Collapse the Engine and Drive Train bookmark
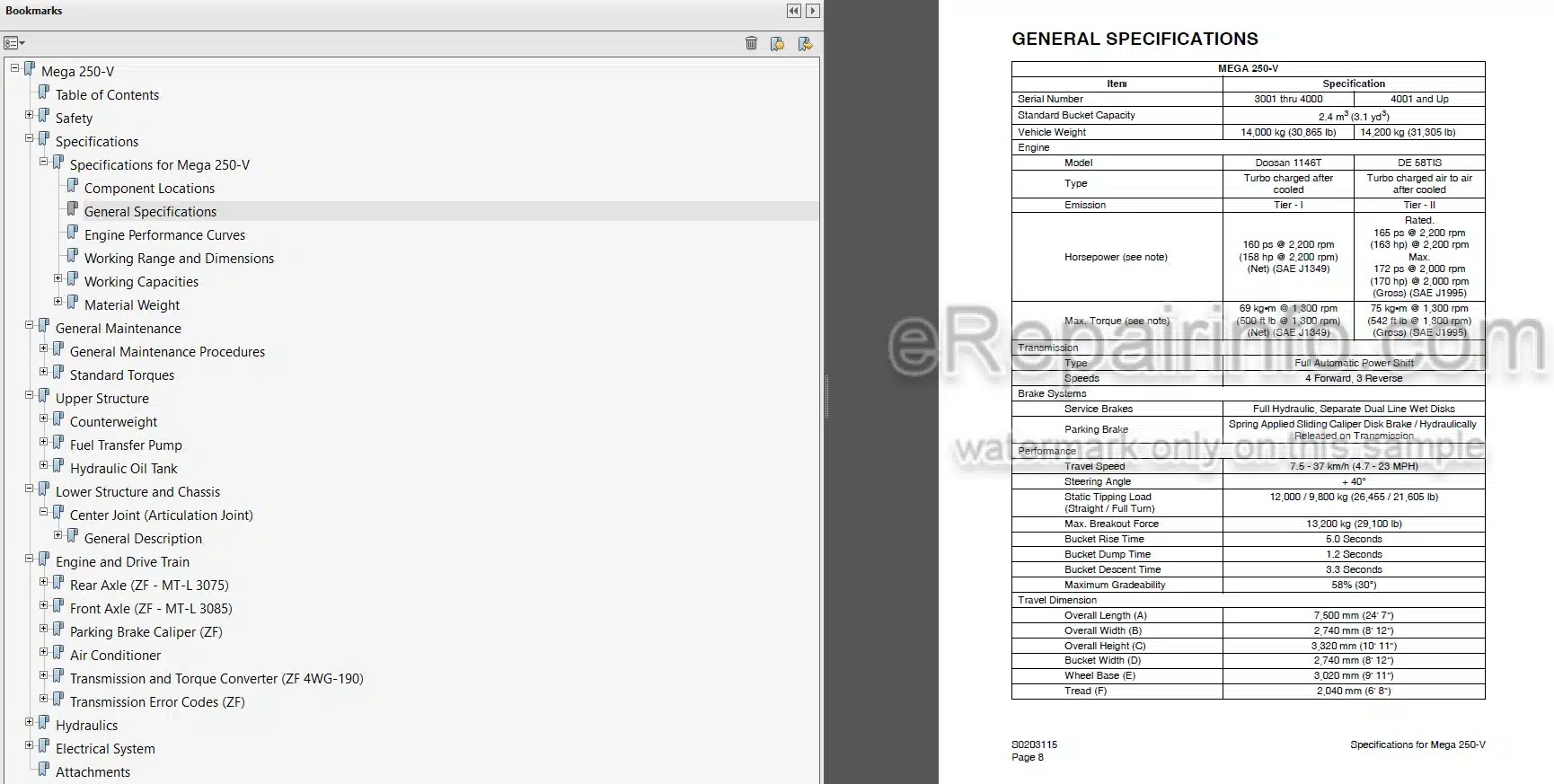Viewport: 1554px width, 784px height. click(x=29, y=559)
